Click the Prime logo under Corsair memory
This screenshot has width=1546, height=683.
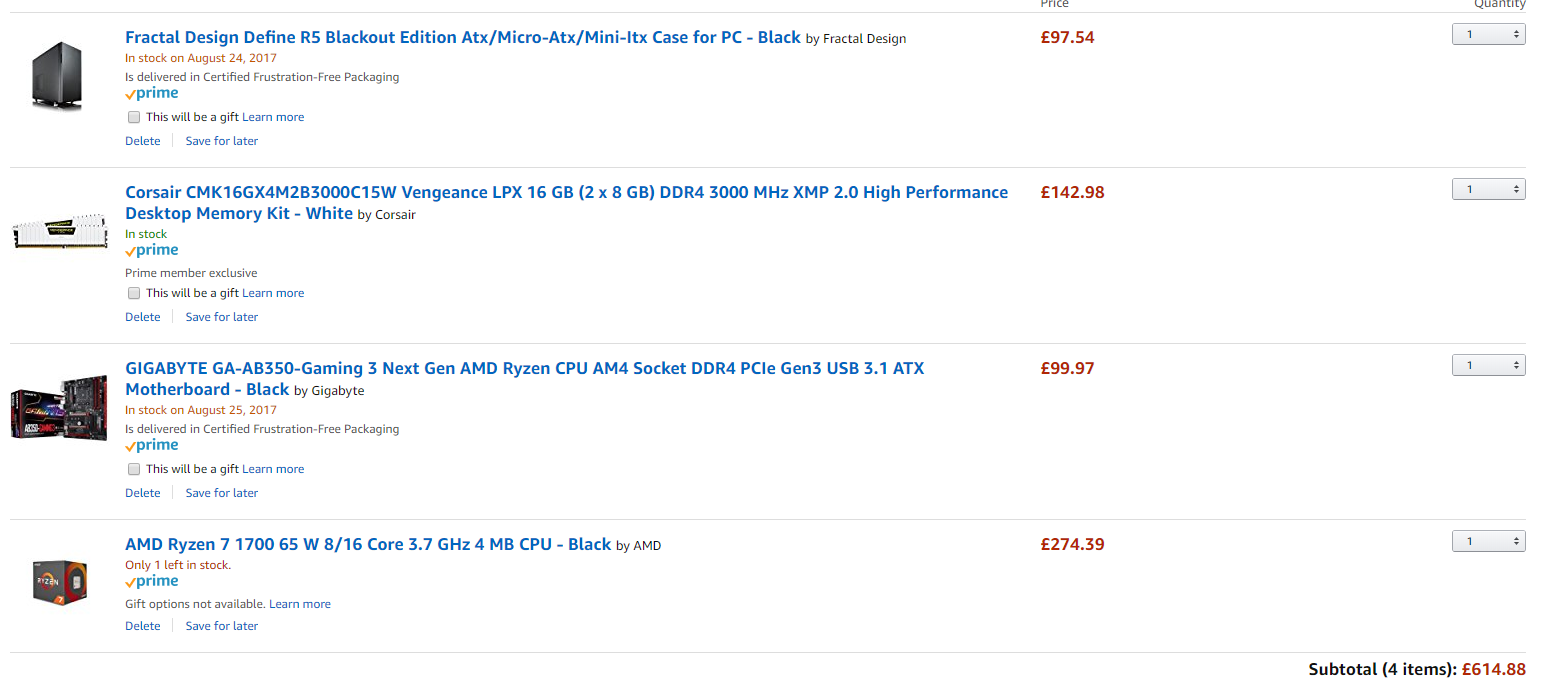point(152,250)
